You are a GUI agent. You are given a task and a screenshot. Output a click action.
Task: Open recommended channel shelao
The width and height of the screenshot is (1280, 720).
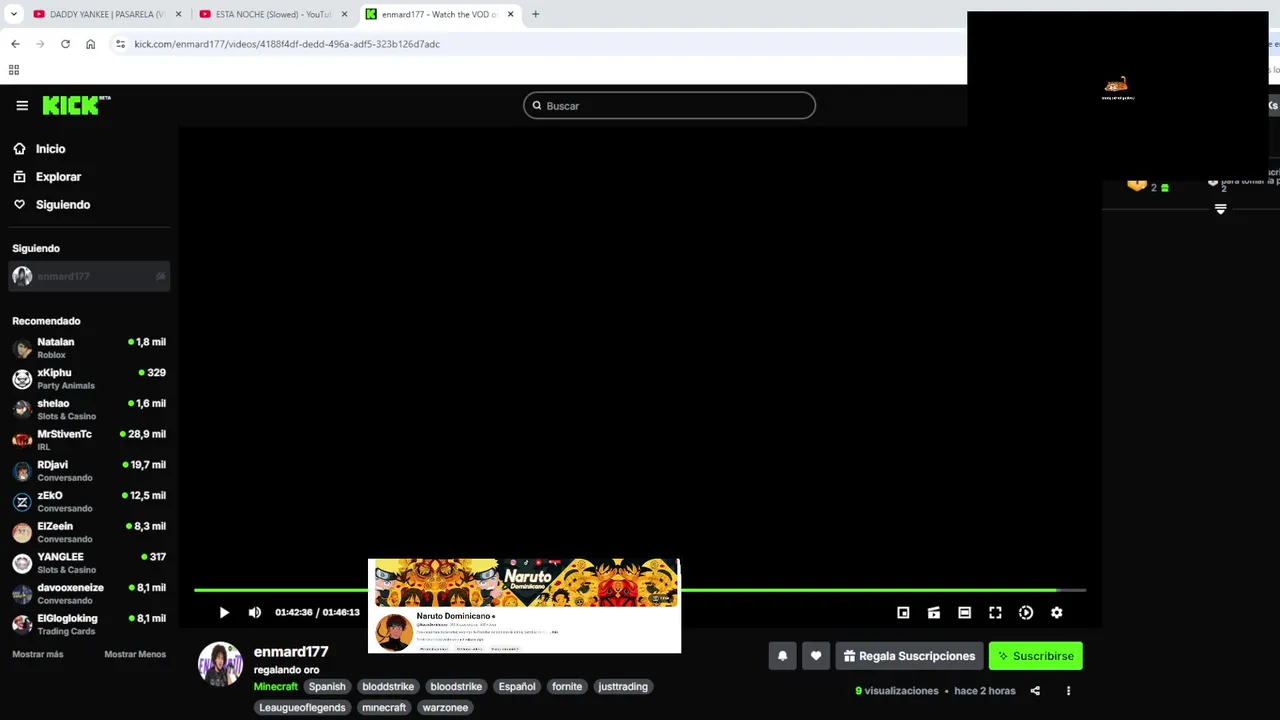tap(89, 410)
